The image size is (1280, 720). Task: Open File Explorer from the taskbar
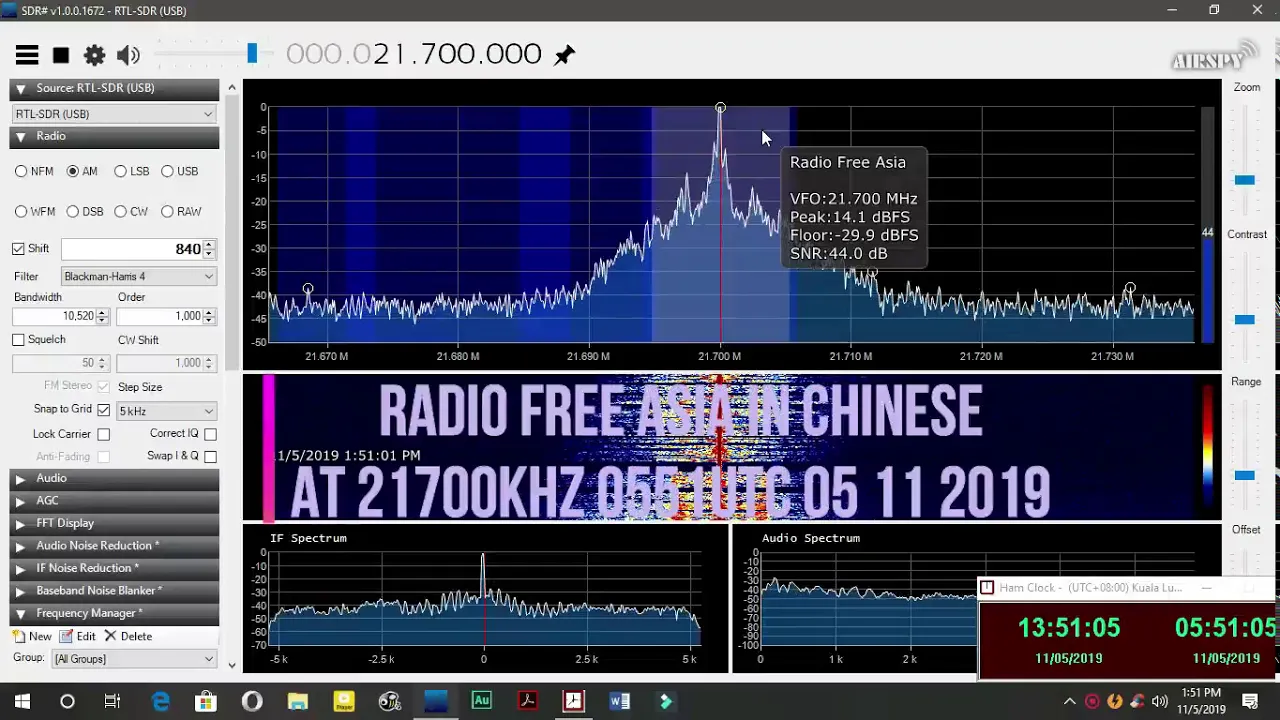(x=298, y=702)
